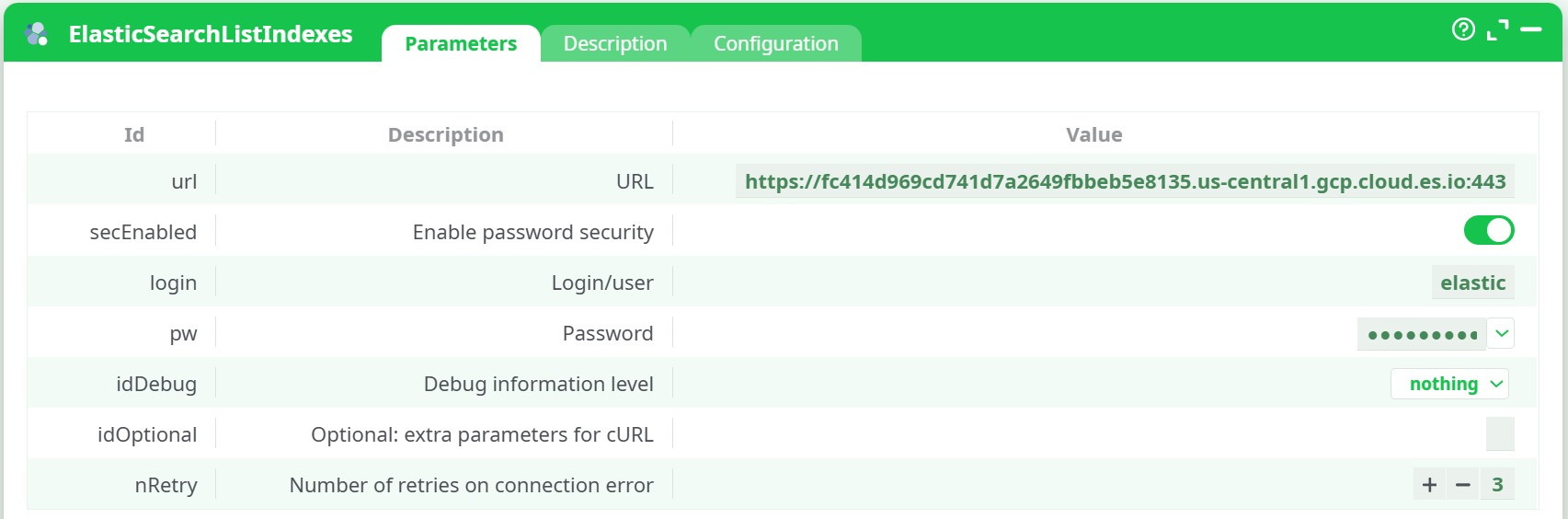Edit the Login/user value elastic

pos(1472,283)
